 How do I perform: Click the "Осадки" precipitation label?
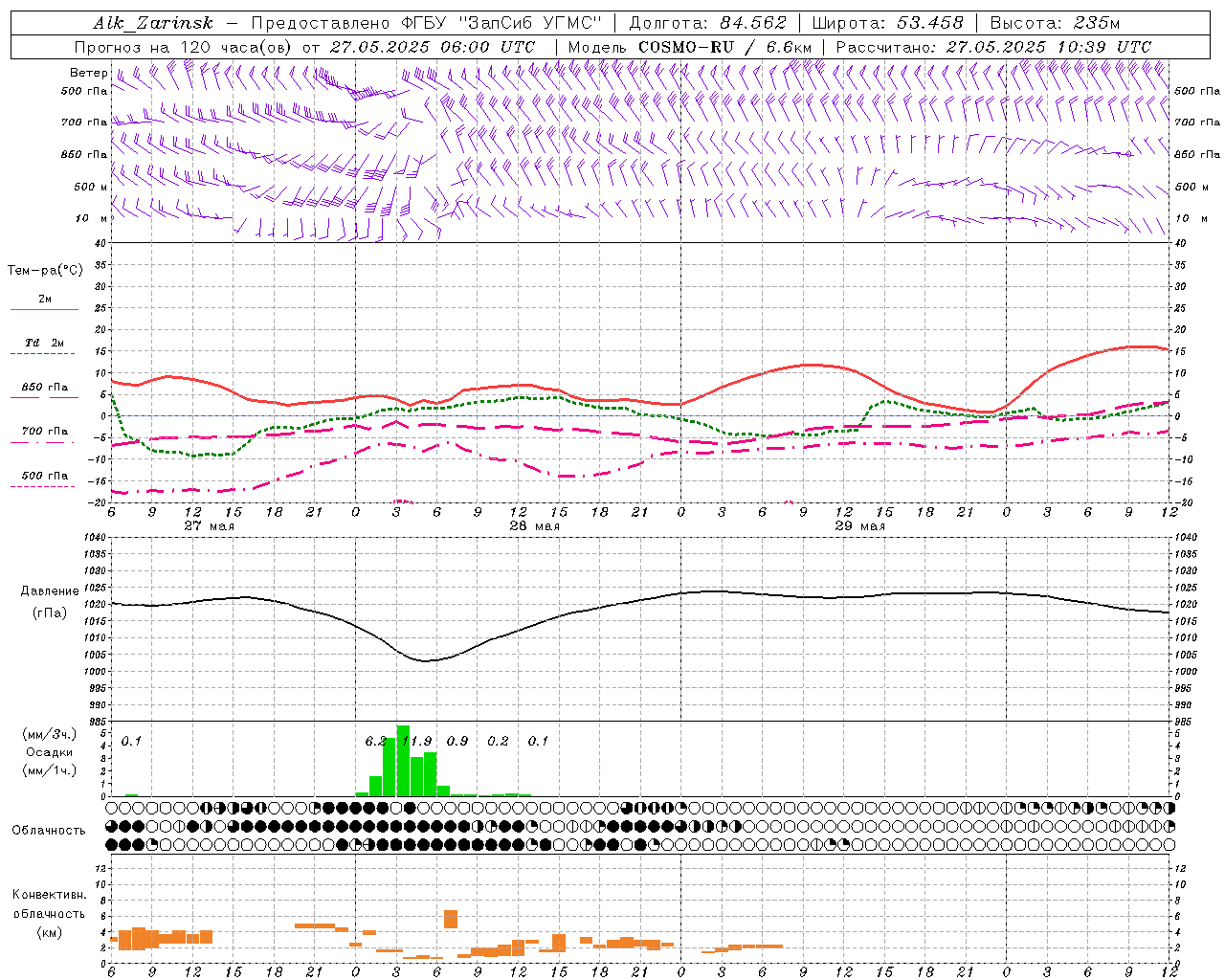50,752
